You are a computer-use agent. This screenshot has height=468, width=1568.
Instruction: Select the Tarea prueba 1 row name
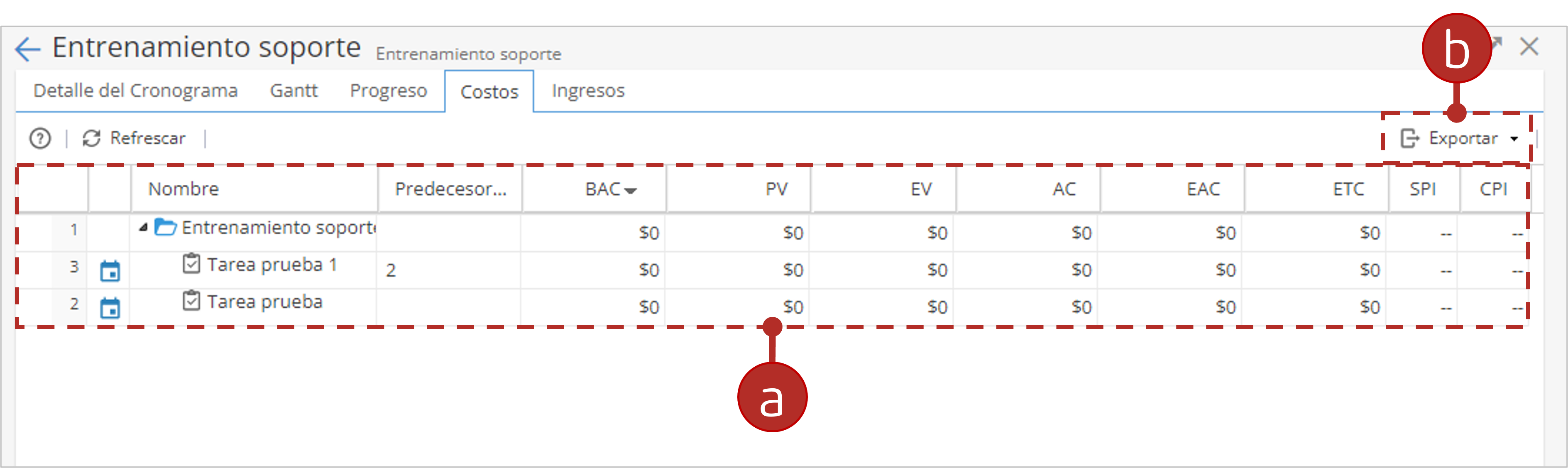[x=272, y=265]
